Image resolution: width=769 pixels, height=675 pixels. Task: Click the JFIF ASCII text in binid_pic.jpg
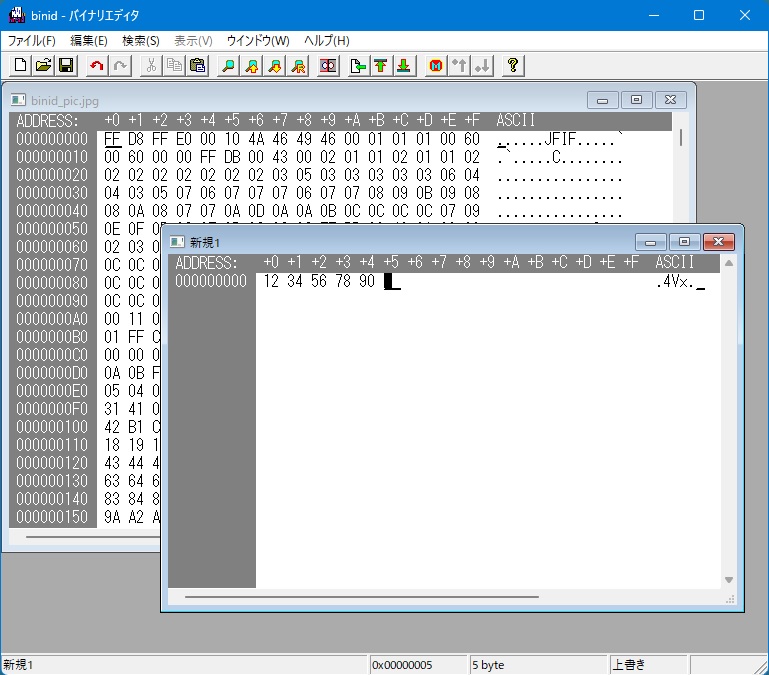pos(560,139)
